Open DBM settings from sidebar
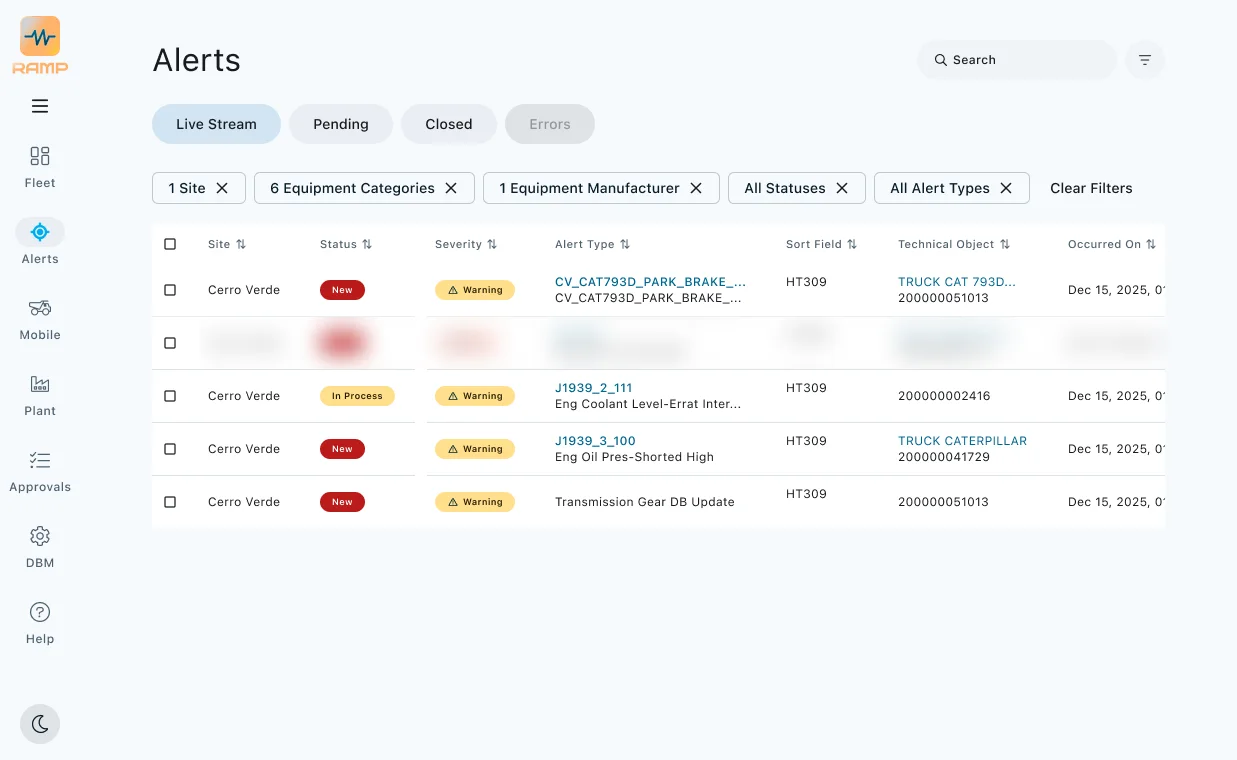 40,547
